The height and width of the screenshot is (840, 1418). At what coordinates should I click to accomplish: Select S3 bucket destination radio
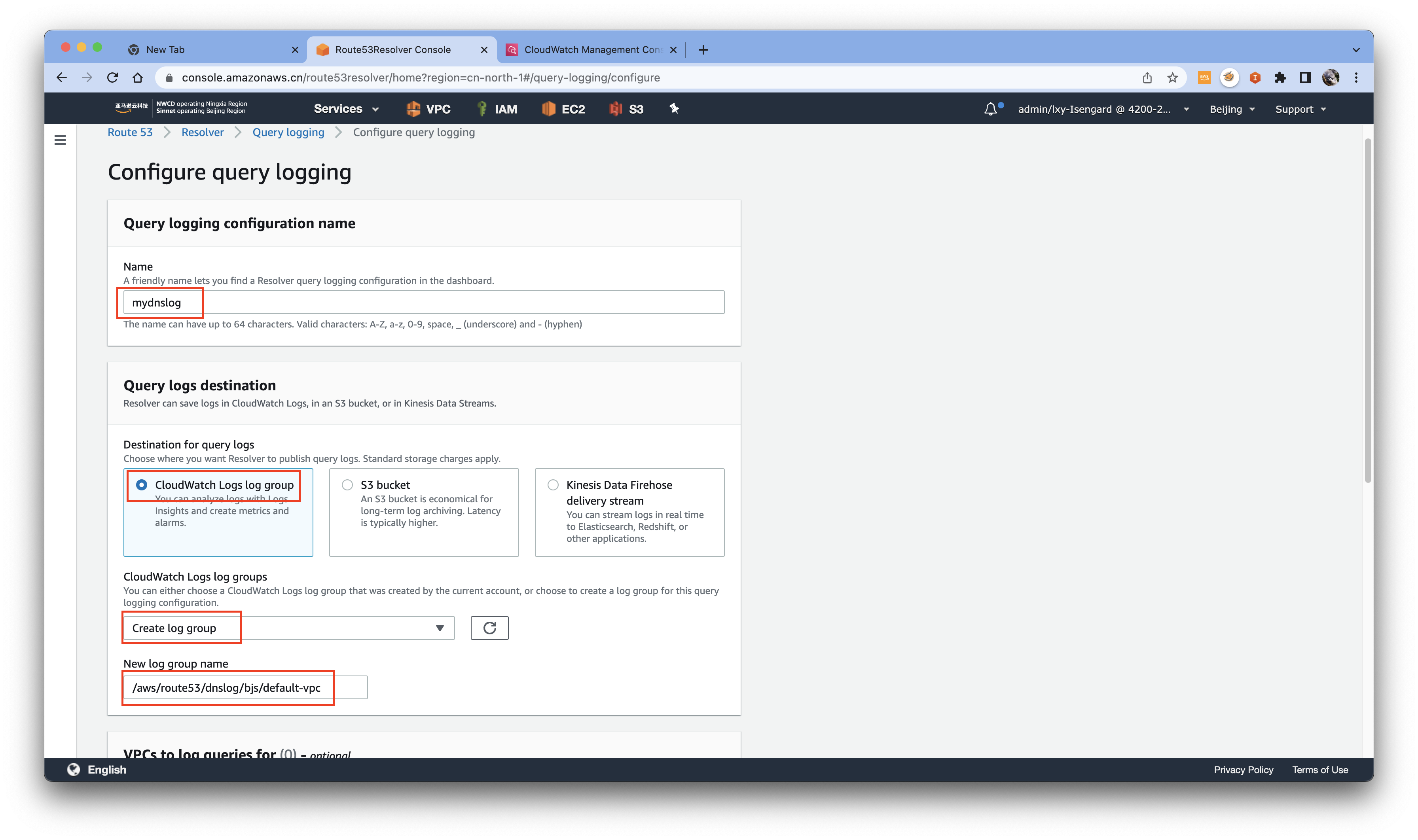(x=347, y=485)
